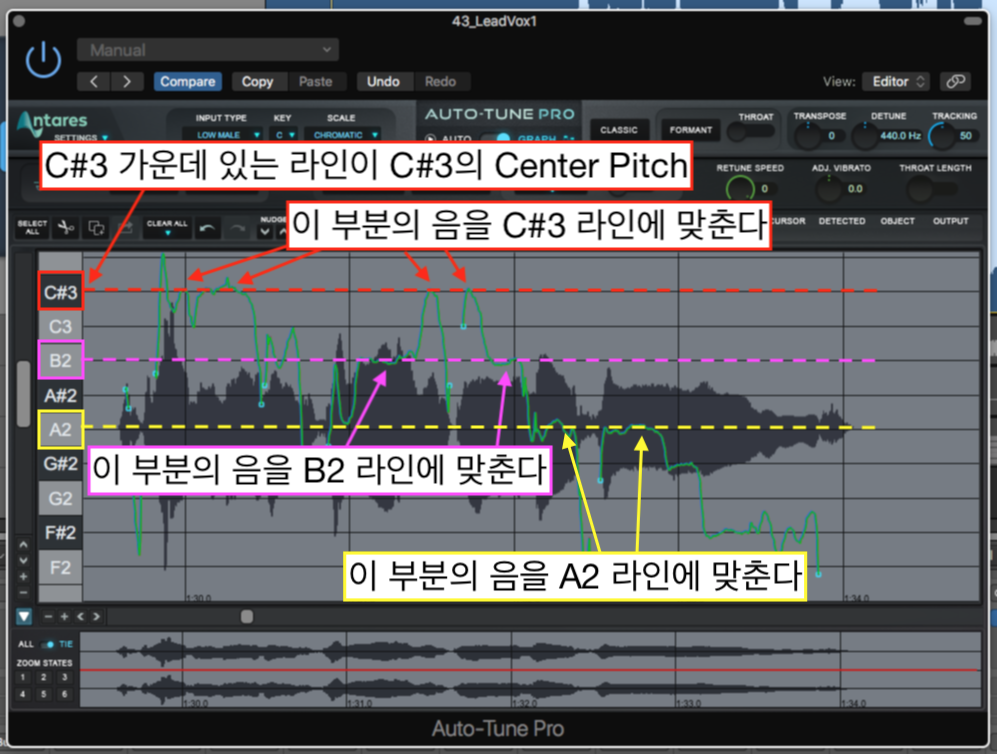Select the C#3 piano key
This screenshot has height=754, width=997.
pyautogui.click(x=60, y=292)
